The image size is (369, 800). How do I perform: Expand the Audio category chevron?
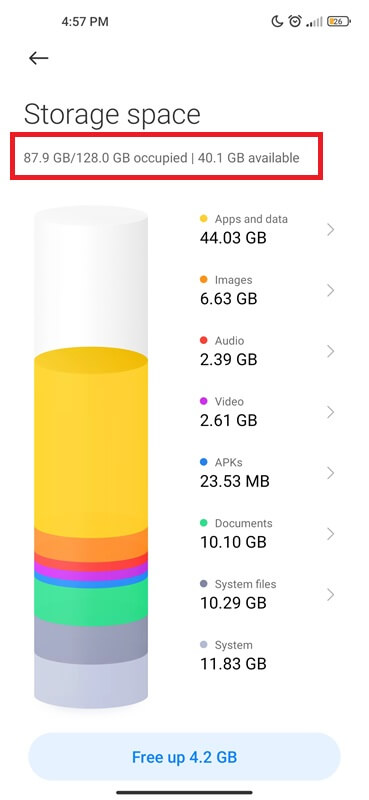coord(330,351)
